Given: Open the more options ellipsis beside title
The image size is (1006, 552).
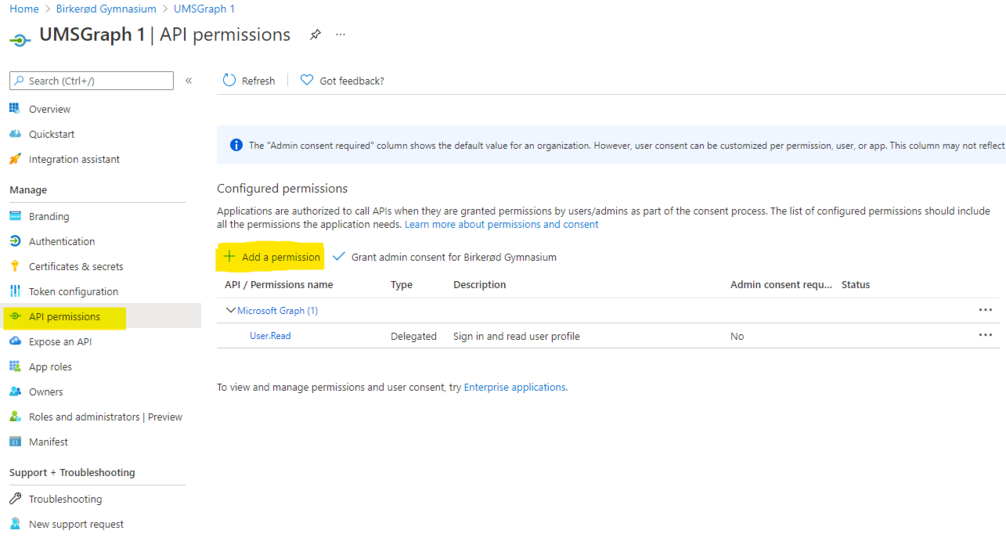Looking at the screenshot, I should pyautogui.click(x=341, y=35).
